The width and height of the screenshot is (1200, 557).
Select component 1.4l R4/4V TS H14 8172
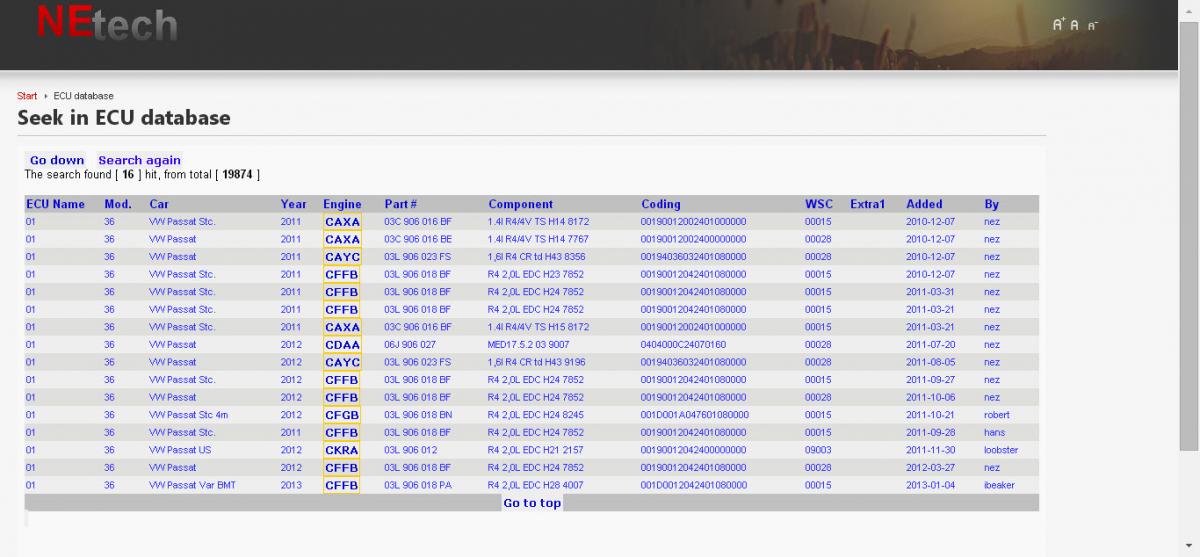[538, 222]
